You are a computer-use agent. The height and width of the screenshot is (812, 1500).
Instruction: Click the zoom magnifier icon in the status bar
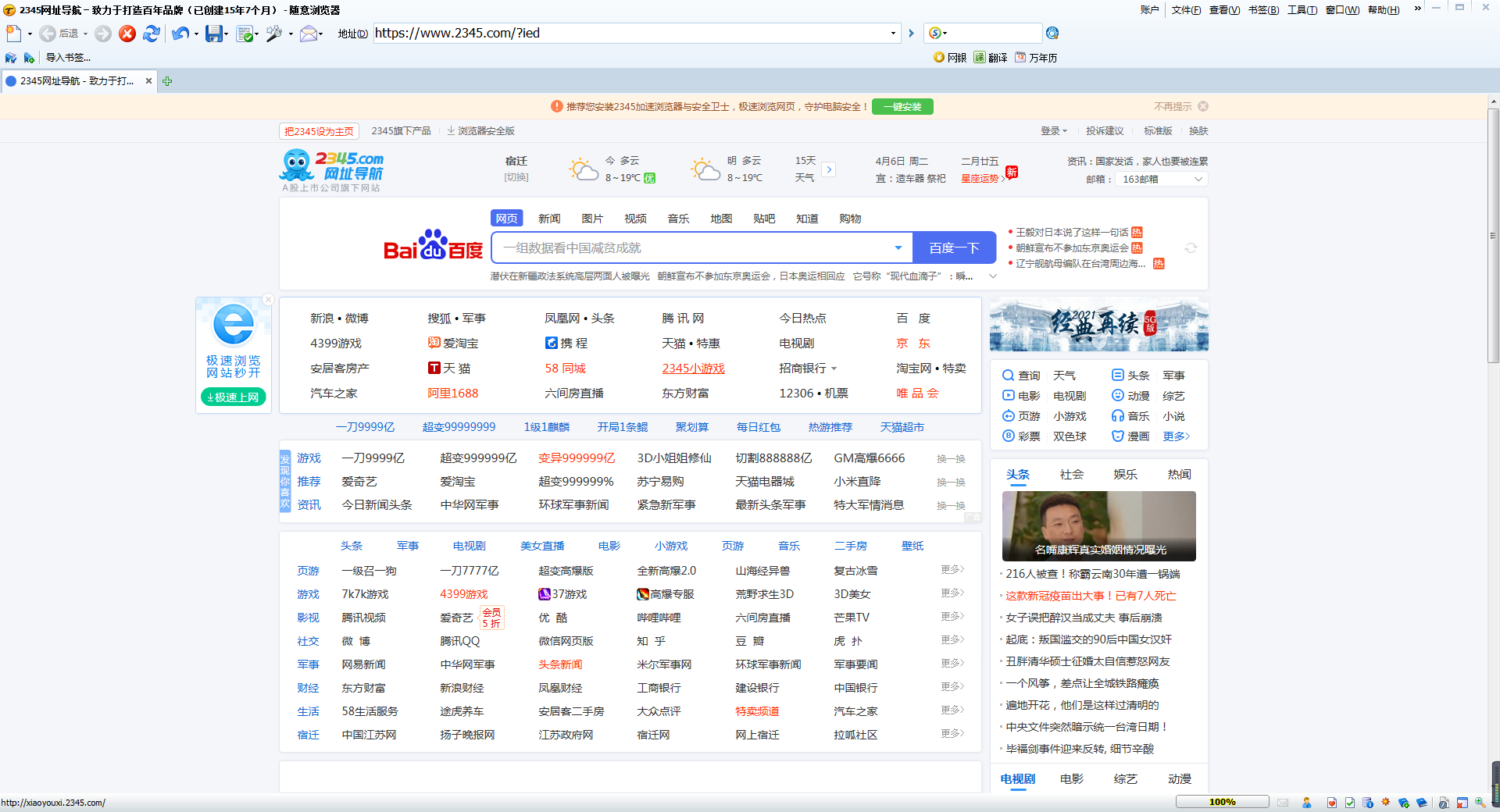click(1480, 803)
